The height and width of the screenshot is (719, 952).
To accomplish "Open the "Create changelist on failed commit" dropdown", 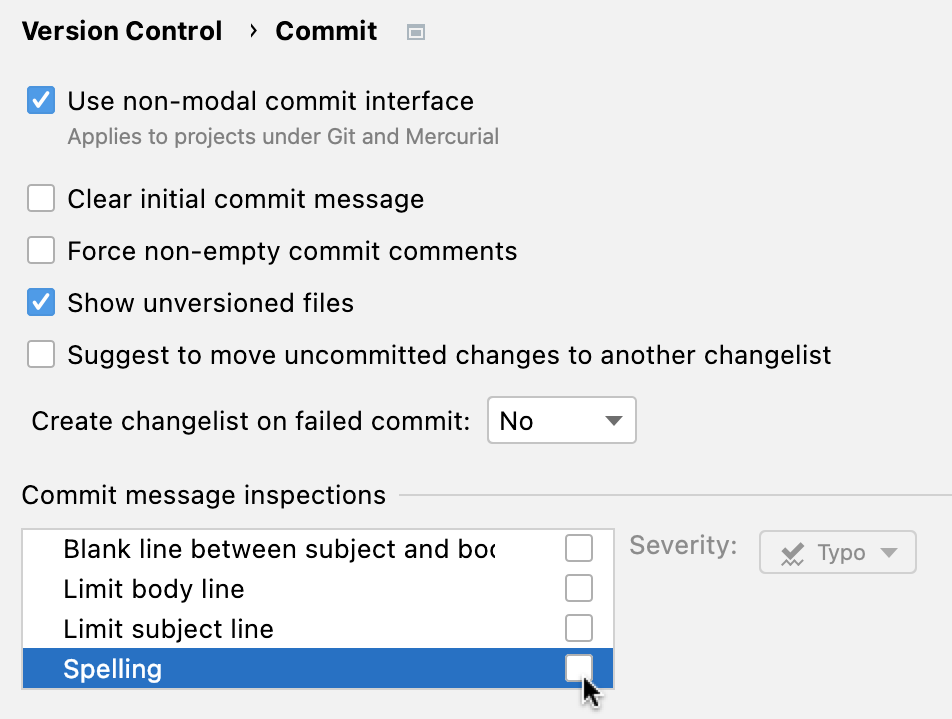I will point(561,420).
